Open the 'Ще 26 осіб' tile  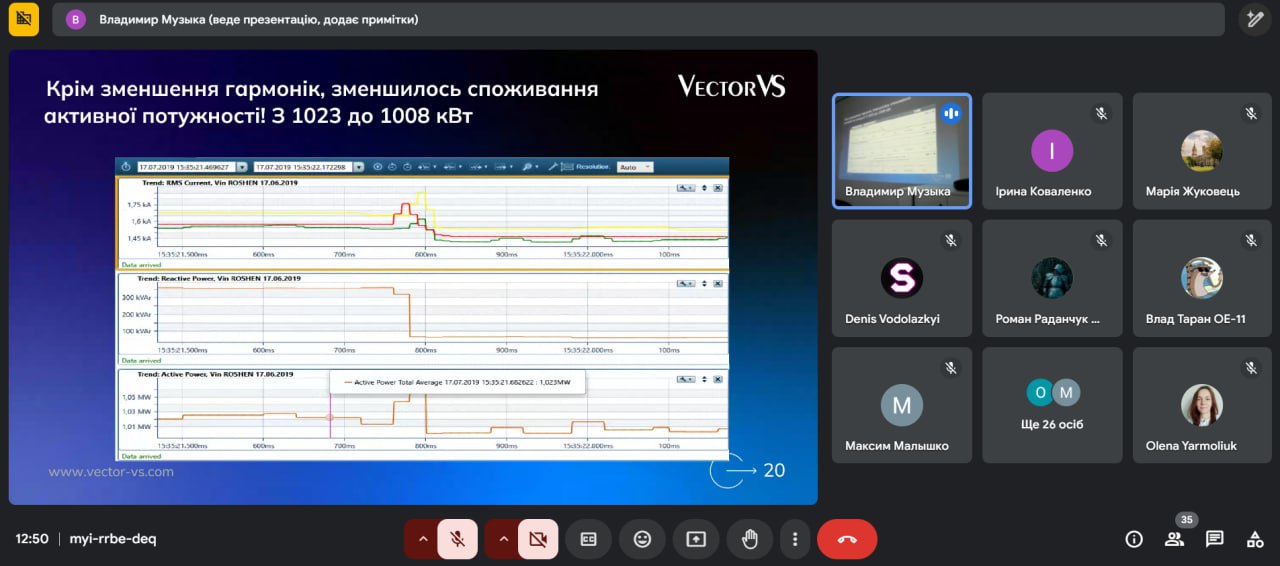(x=1052, y=405)
